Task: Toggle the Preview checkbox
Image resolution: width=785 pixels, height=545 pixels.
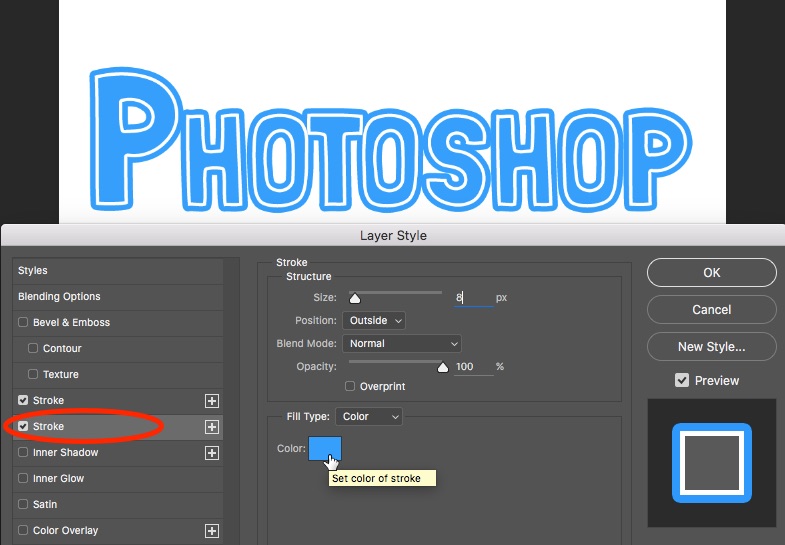Action: tap(682, 380)
